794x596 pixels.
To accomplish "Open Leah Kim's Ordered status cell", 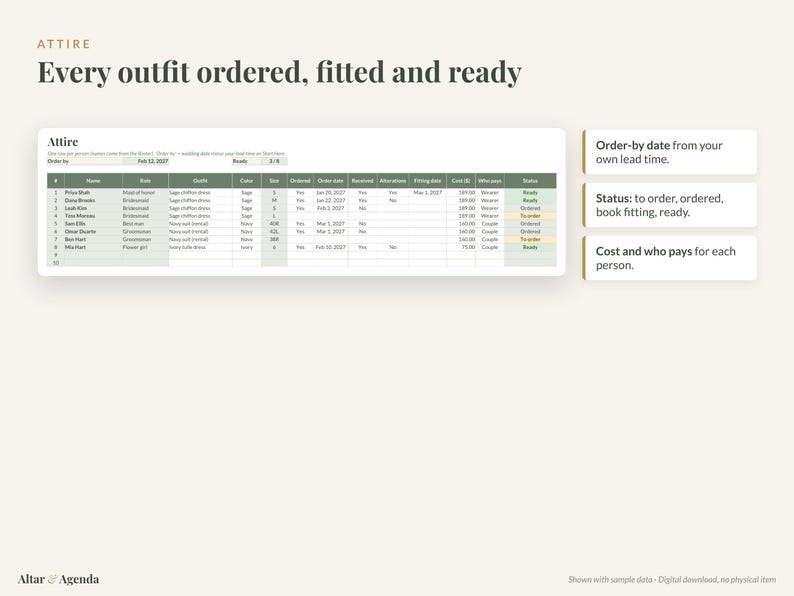I will (x=530, y=208).
